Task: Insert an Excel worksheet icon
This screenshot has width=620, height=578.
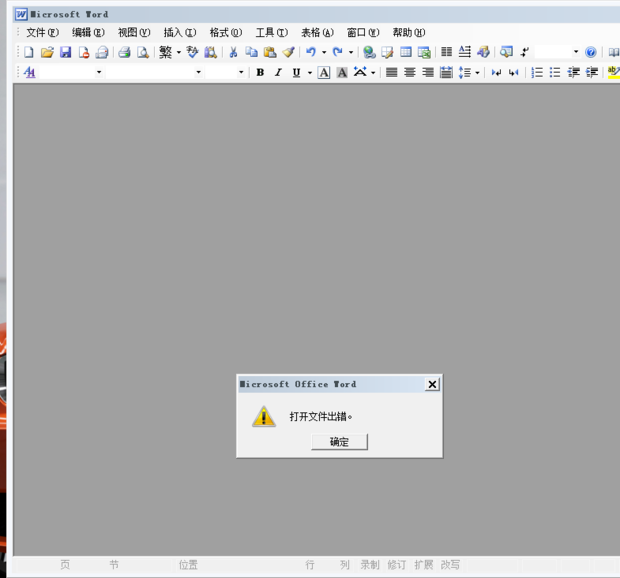Action: tap(424, 52)
